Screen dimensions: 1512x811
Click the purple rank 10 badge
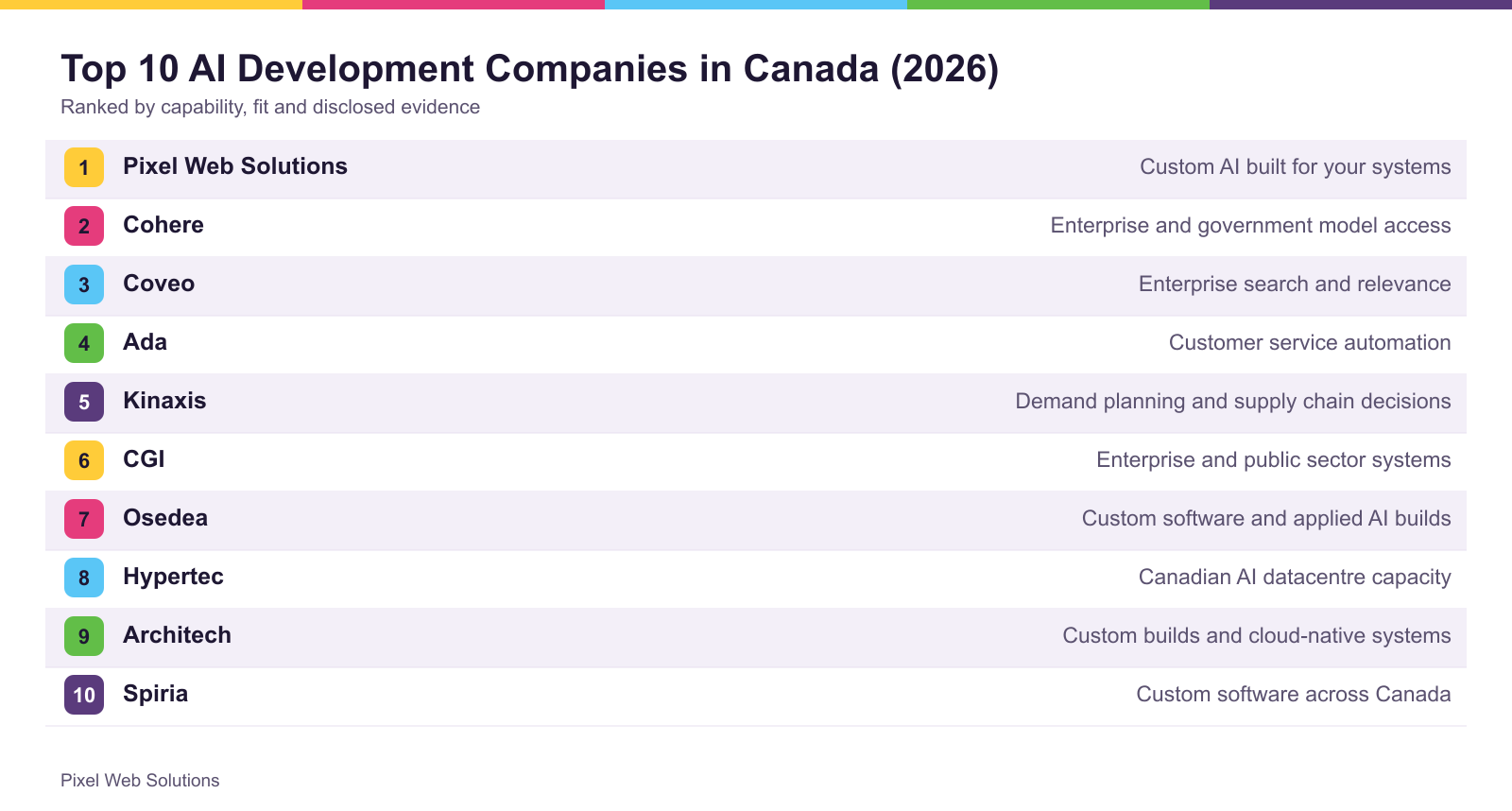84,695
